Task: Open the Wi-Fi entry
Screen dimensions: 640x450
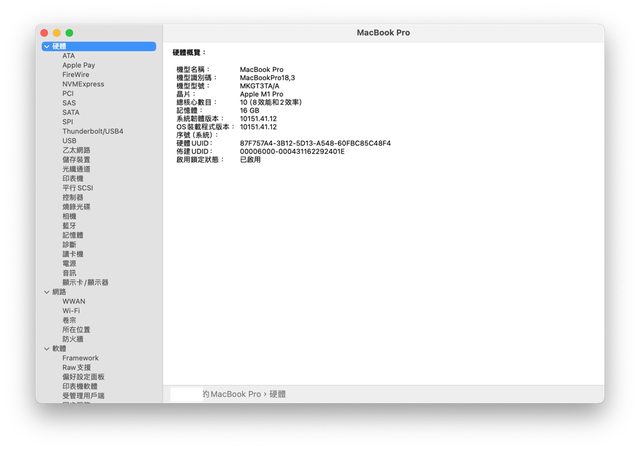Action: [71, 311]
